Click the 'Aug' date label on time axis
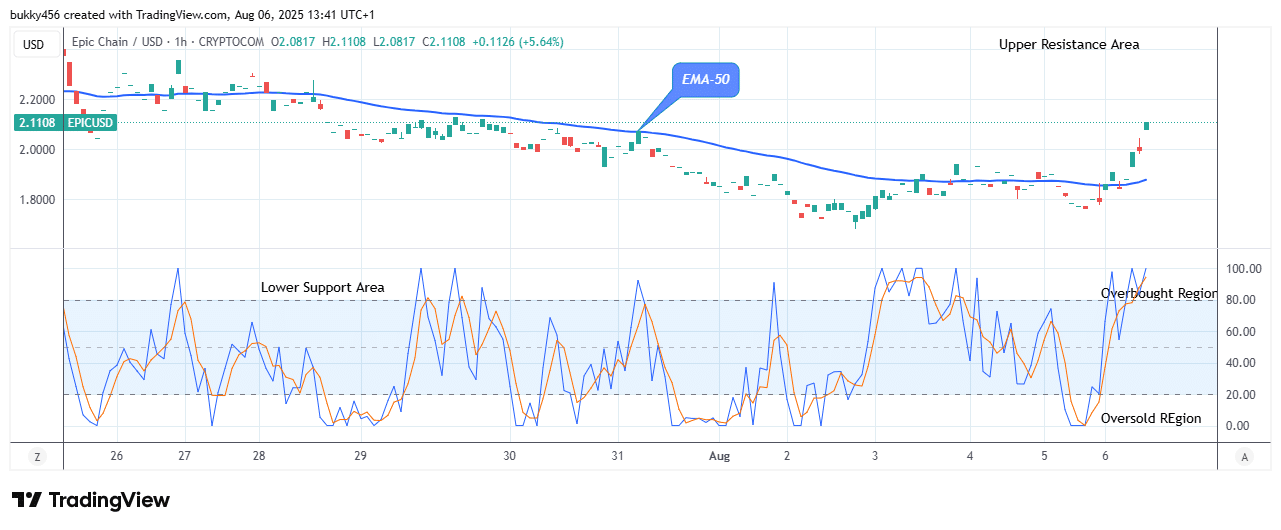The image size is (1281, 530). tap(719, 456)
